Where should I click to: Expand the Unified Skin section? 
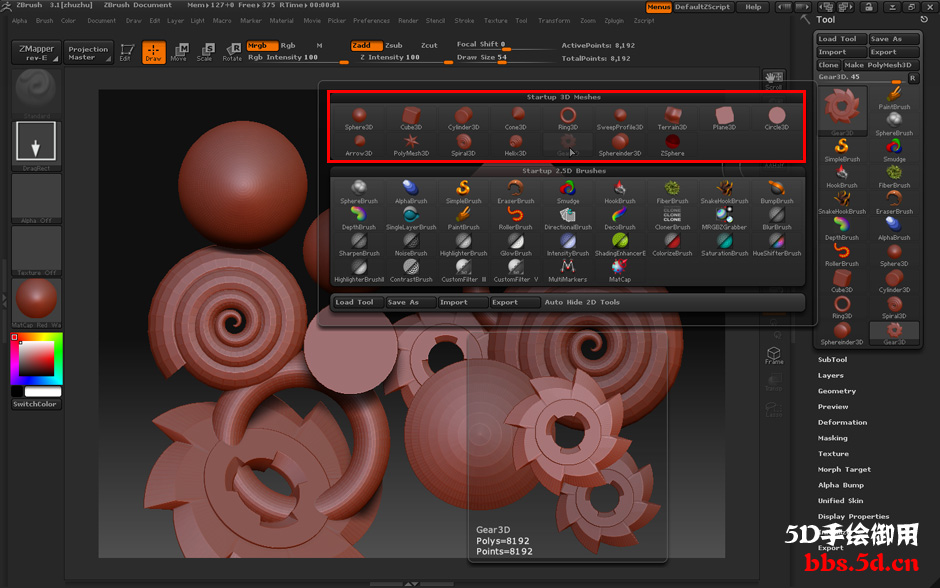coord(840,500)
